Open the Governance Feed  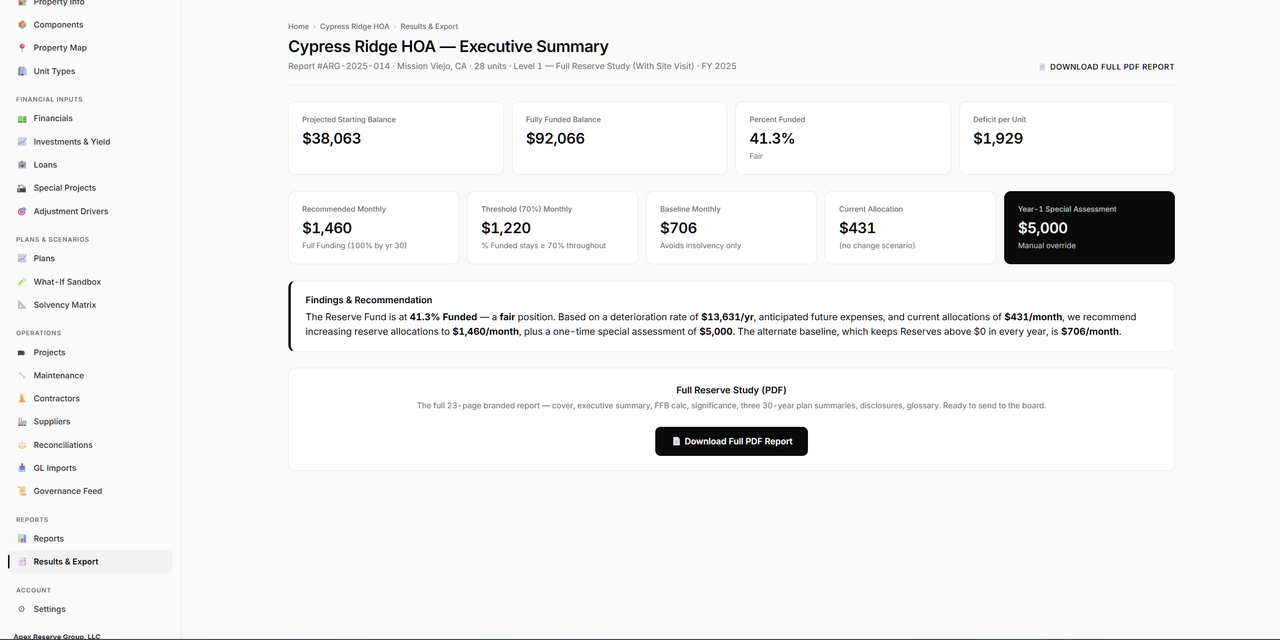90,491
